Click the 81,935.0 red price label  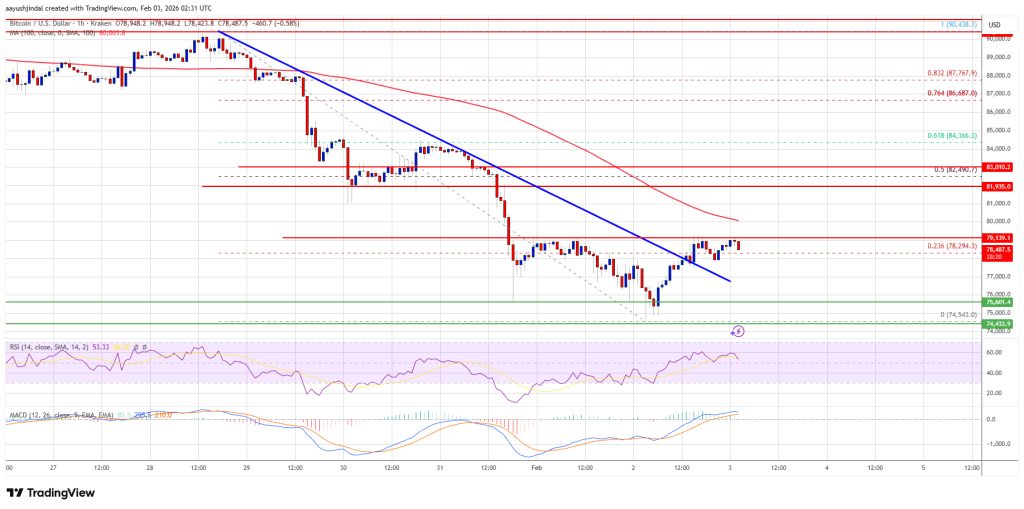(998, 187)
